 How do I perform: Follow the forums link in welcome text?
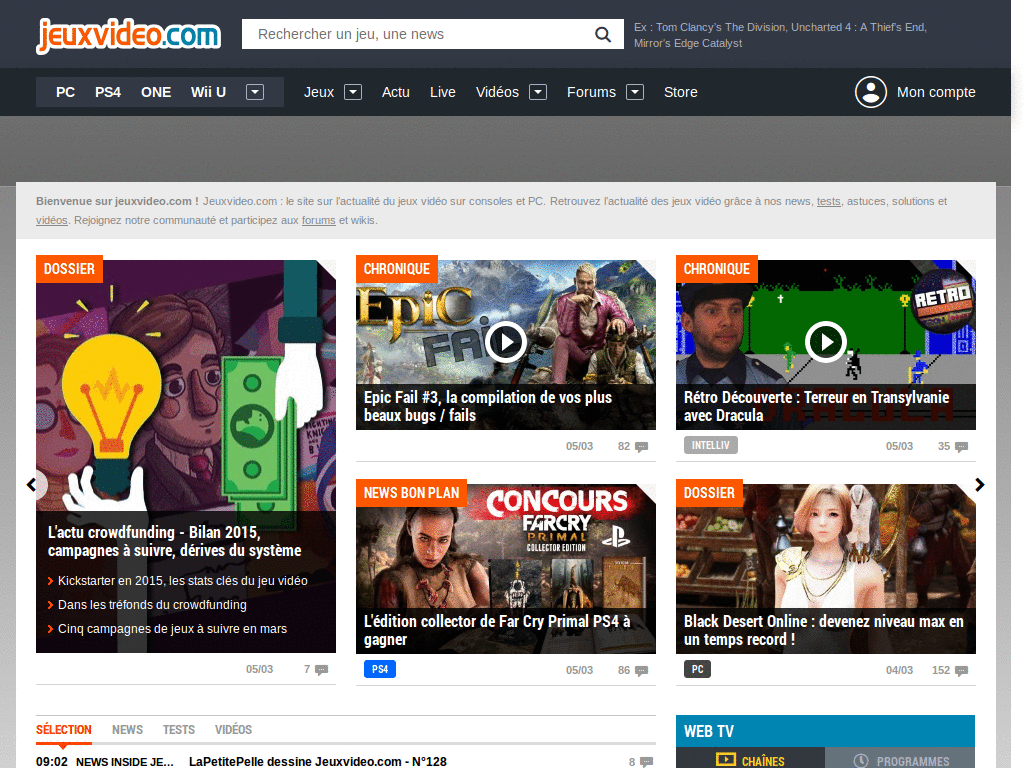pyautogui.click(x=318, y=220)
